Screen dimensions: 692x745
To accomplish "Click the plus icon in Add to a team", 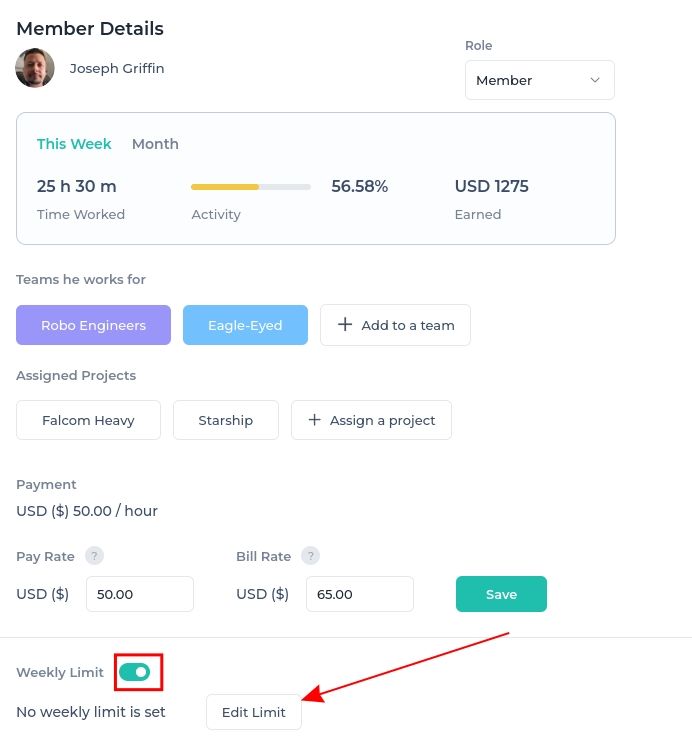I will click(x=345, y=325).
